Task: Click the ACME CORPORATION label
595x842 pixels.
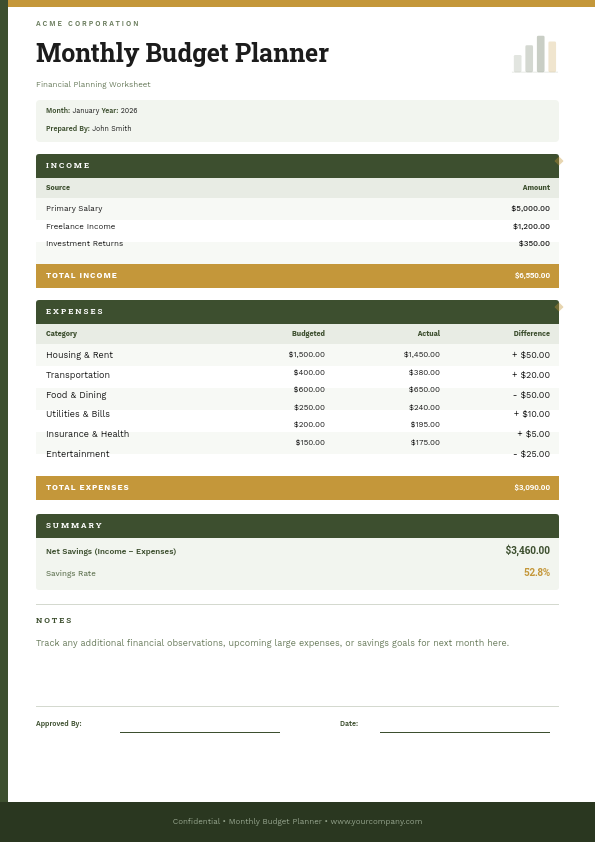Action: coord(88,24)
